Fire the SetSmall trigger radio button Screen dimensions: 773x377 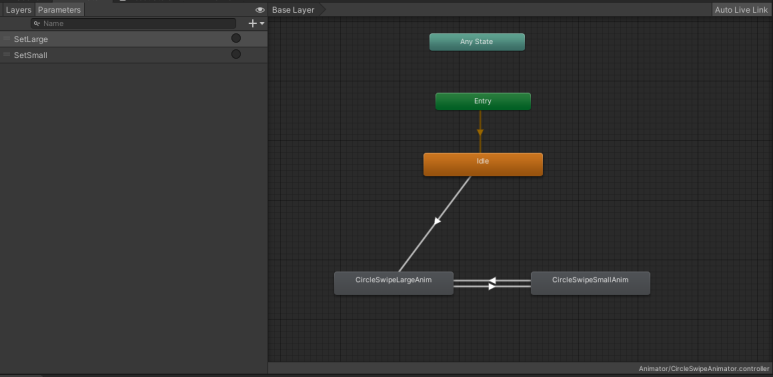(236, 54)
